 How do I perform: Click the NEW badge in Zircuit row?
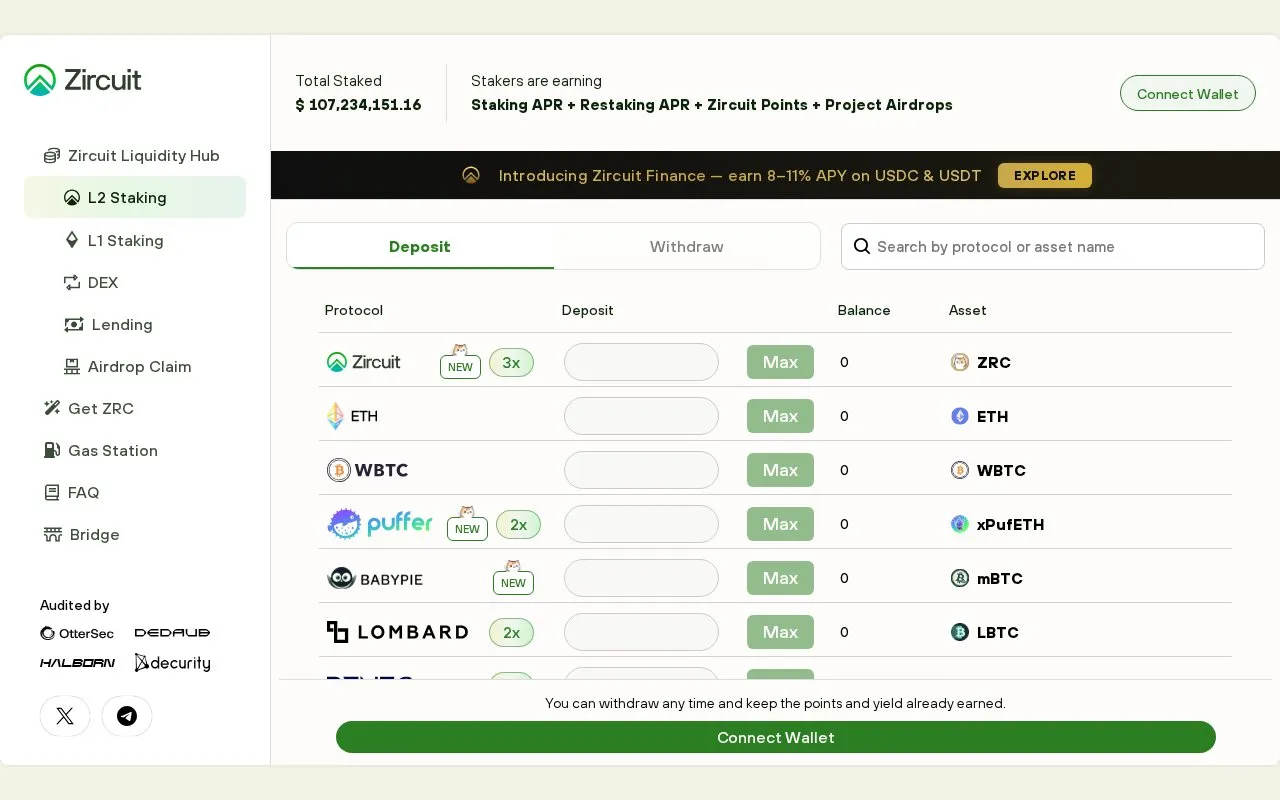tap(460, 362)
